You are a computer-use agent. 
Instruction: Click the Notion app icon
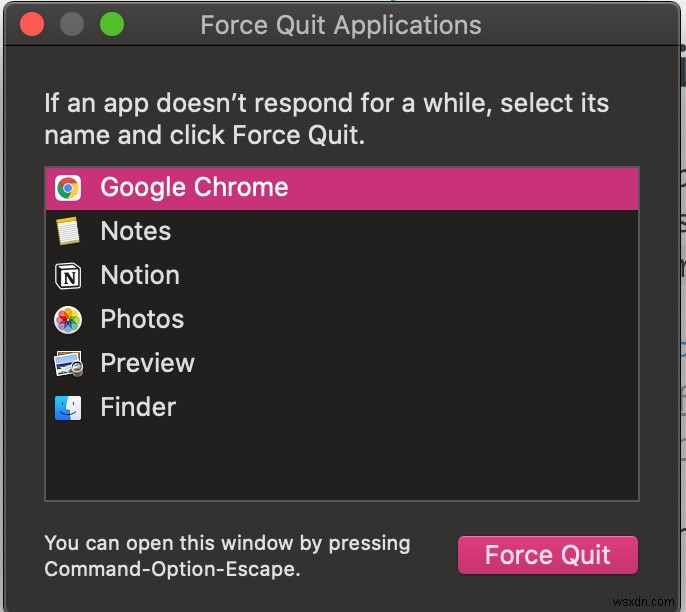(x=68, y=276)
